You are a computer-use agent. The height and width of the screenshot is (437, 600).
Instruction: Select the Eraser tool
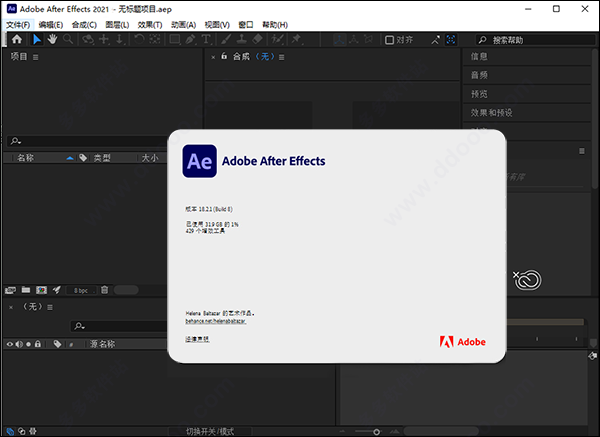(258, 39)
